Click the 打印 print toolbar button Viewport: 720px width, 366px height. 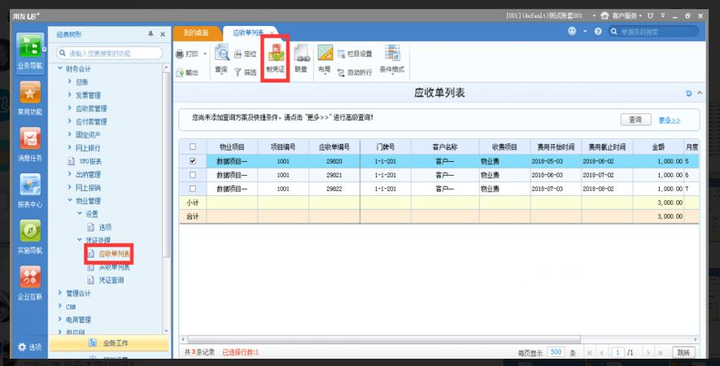point(187,54)
